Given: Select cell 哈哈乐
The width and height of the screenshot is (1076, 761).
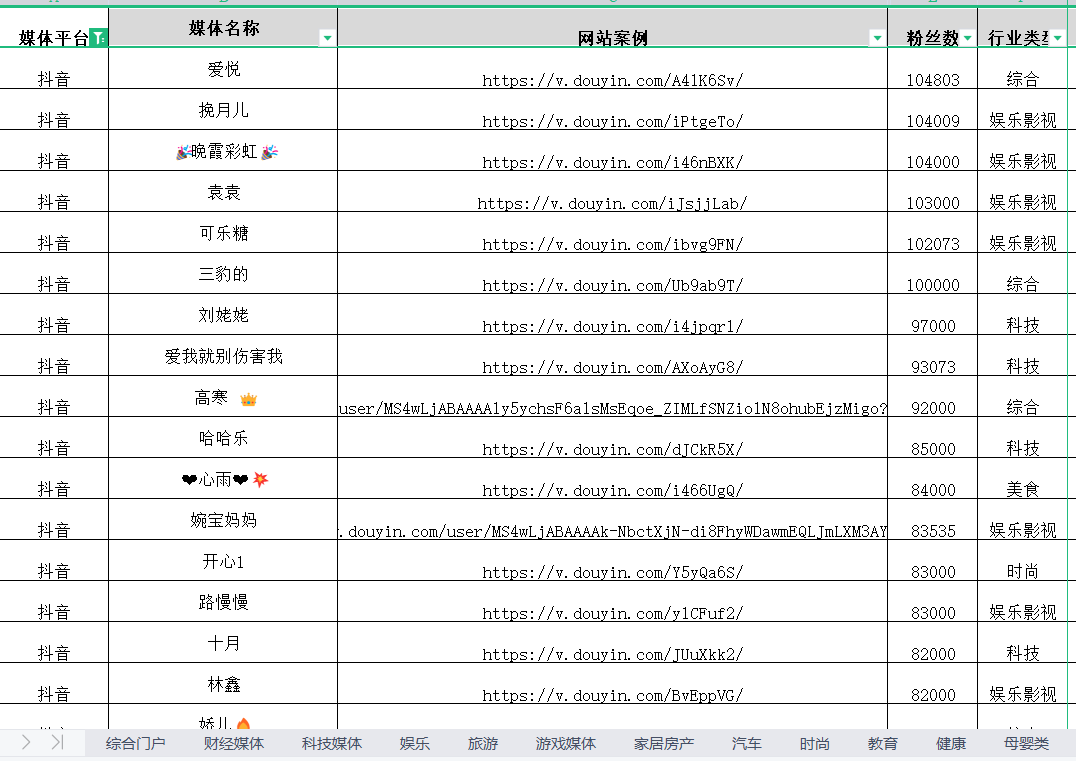Looking at the screenshot, I should (x=223, y=438).
